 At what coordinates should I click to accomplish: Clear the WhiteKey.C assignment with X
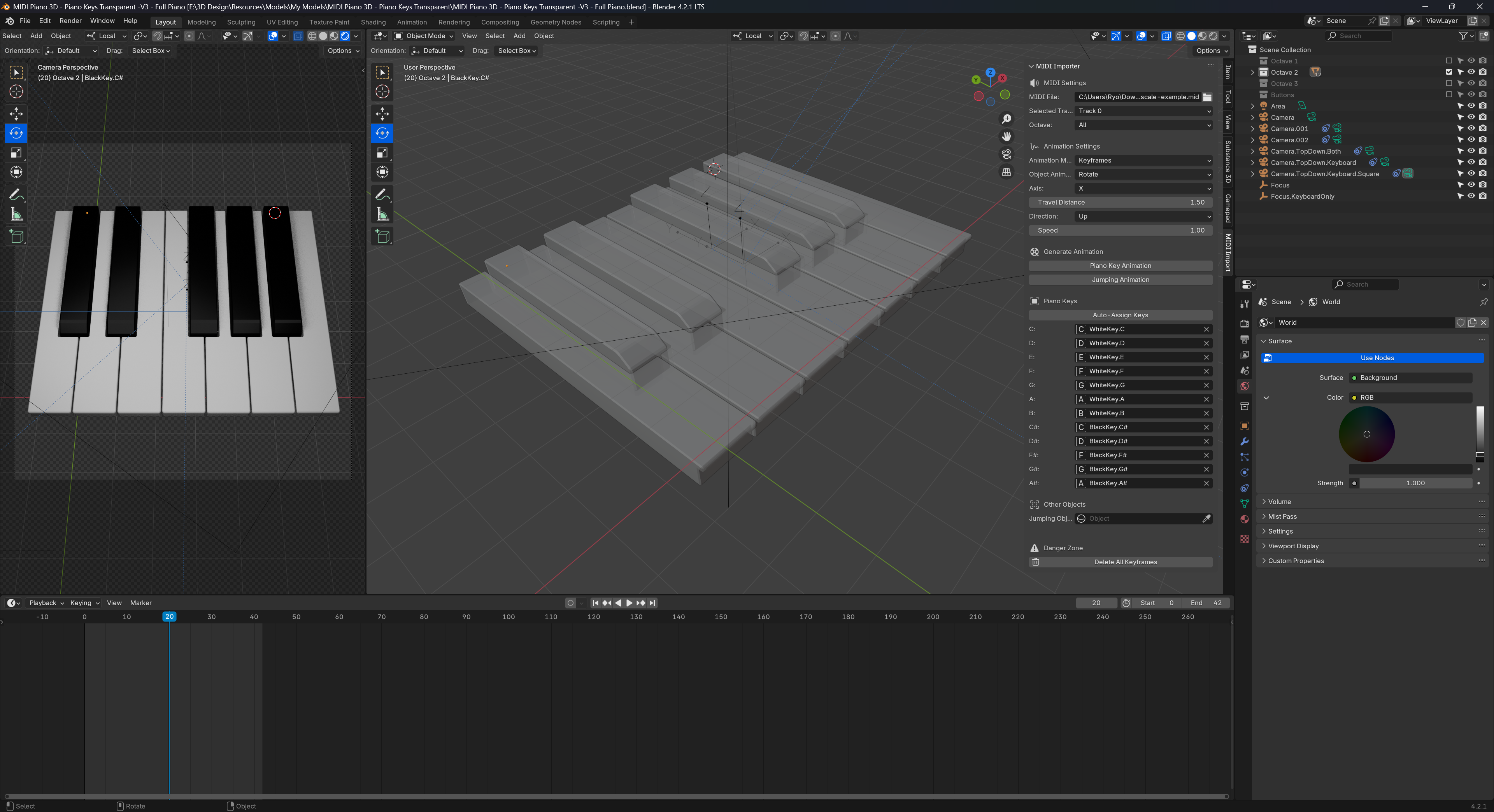coord(1206,329)
